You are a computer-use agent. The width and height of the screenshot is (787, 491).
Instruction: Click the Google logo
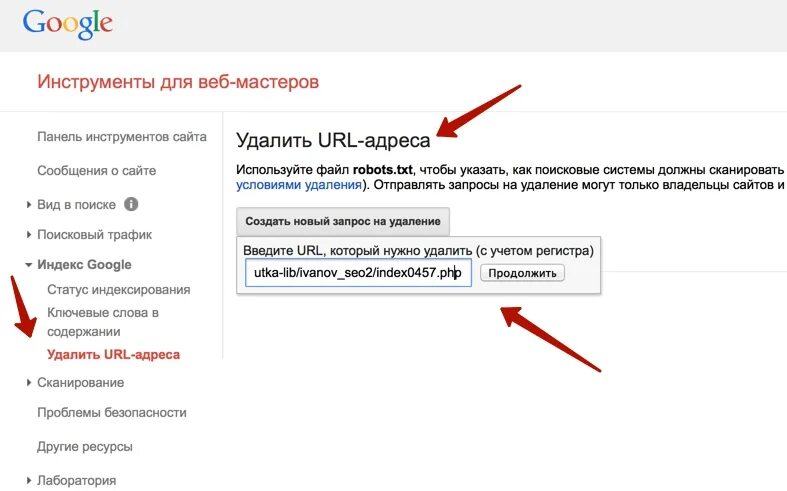(x=68, y=24)
